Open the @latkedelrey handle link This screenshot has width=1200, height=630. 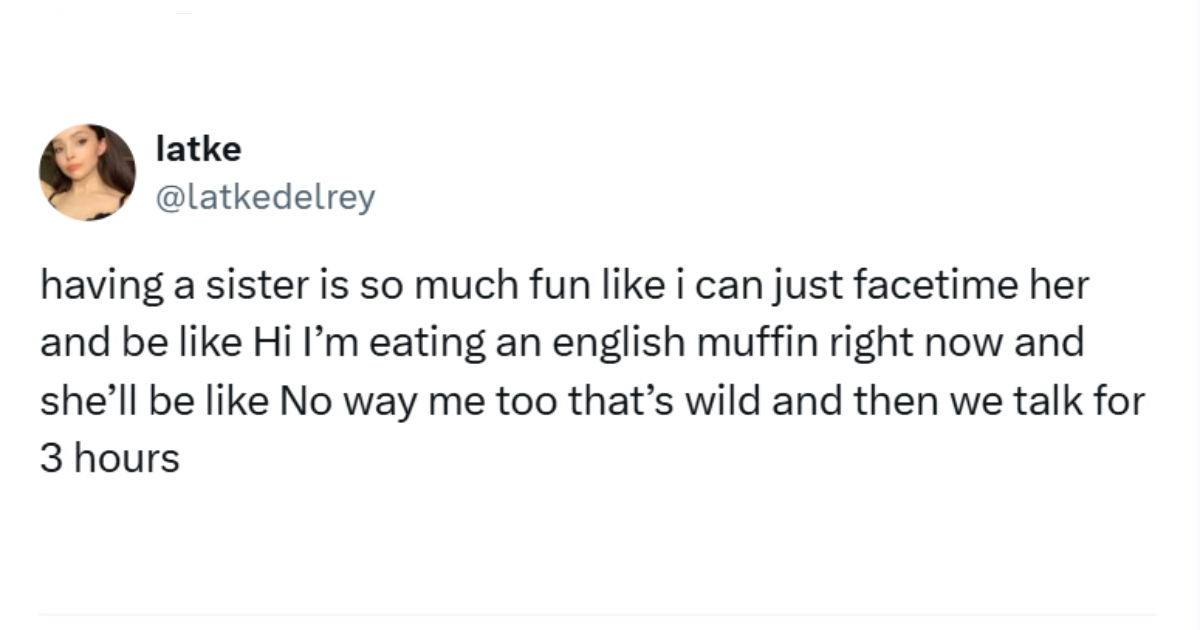click(x=266, y=197)
